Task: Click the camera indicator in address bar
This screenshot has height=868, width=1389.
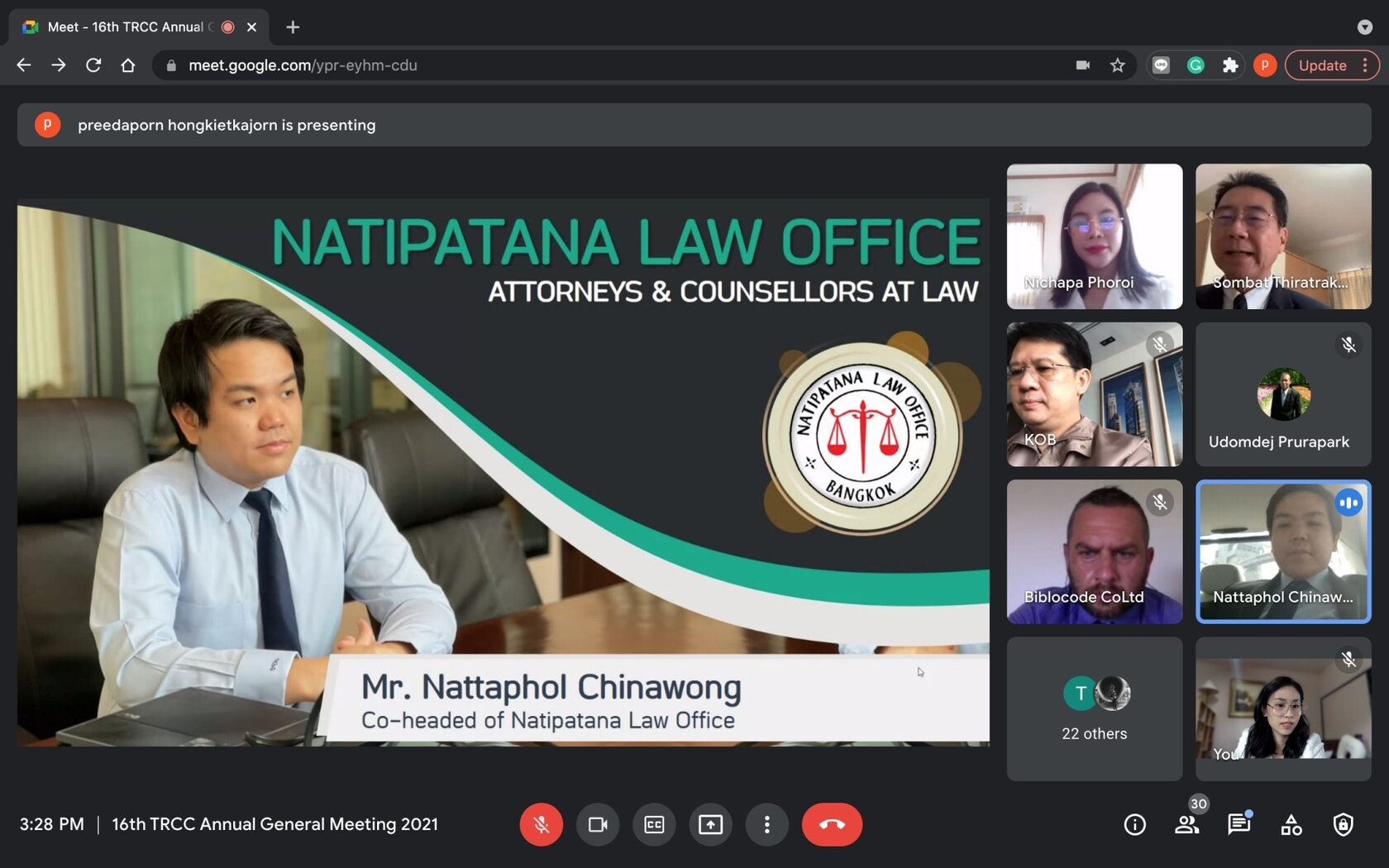Action: point(1082,65)
